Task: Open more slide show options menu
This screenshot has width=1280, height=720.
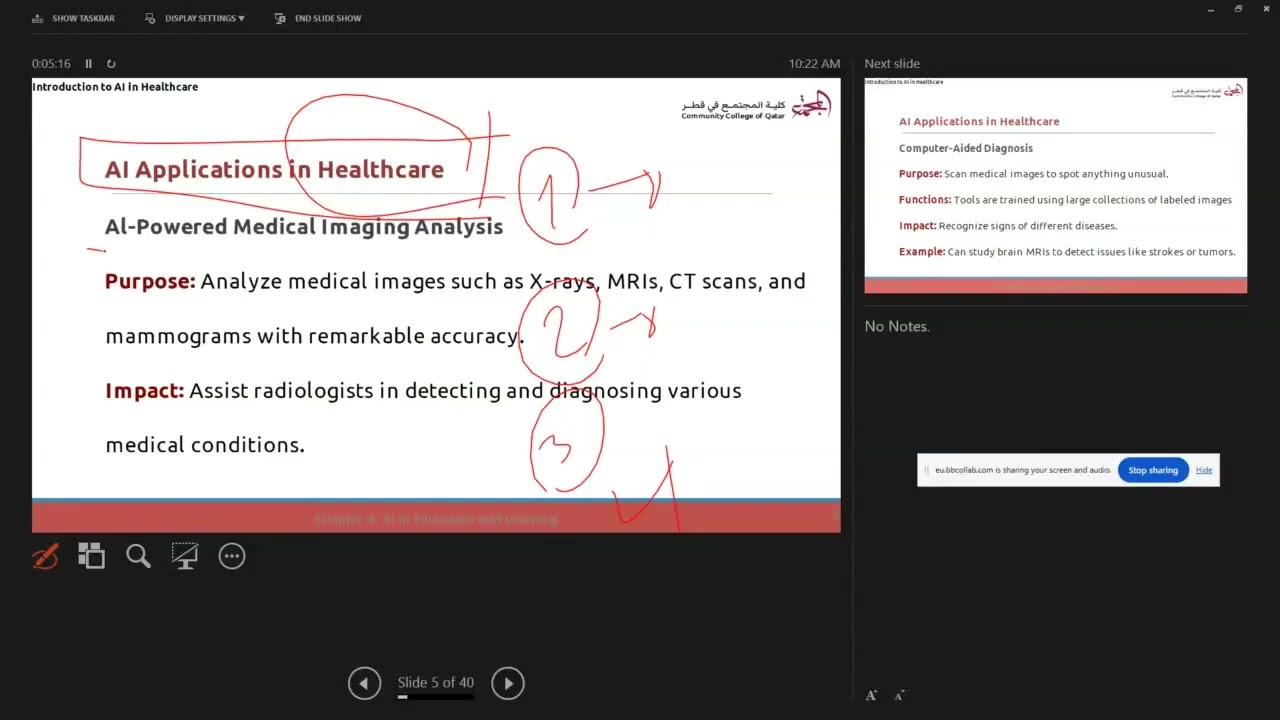Action: [x=232, y=556]
